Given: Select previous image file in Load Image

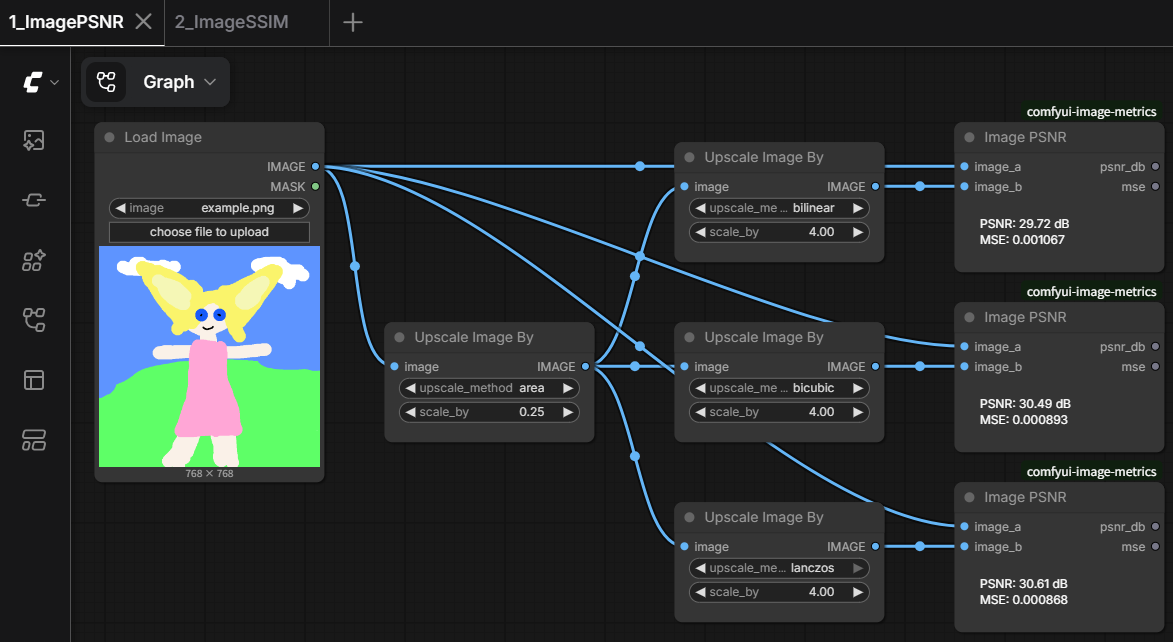Looking at the screenshot, I should click(120, 208).
